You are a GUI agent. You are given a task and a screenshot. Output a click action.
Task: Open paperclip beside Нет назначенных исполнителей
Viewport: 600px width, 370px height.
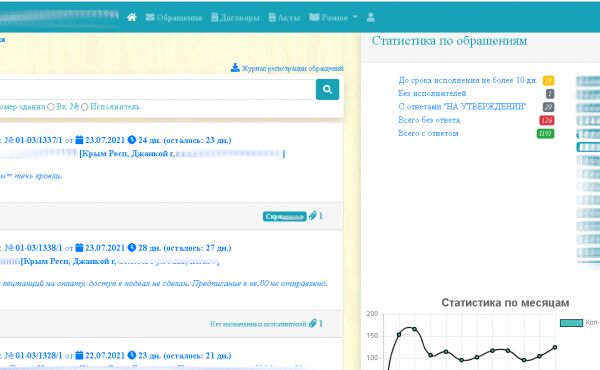pyautogui.click(x=313, y=323)
